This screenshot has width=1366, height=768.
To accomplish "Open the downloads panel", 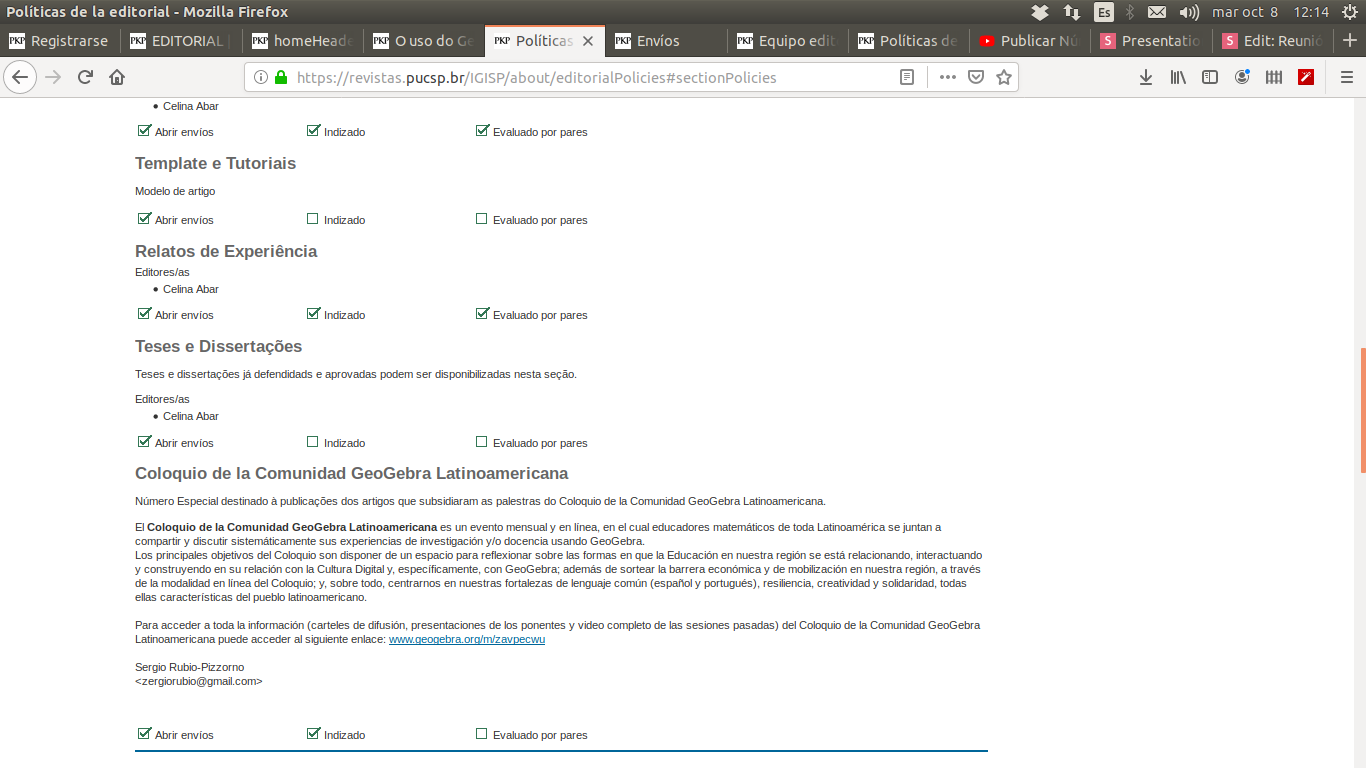I will pyautogui.click(x=1146, y=77).
